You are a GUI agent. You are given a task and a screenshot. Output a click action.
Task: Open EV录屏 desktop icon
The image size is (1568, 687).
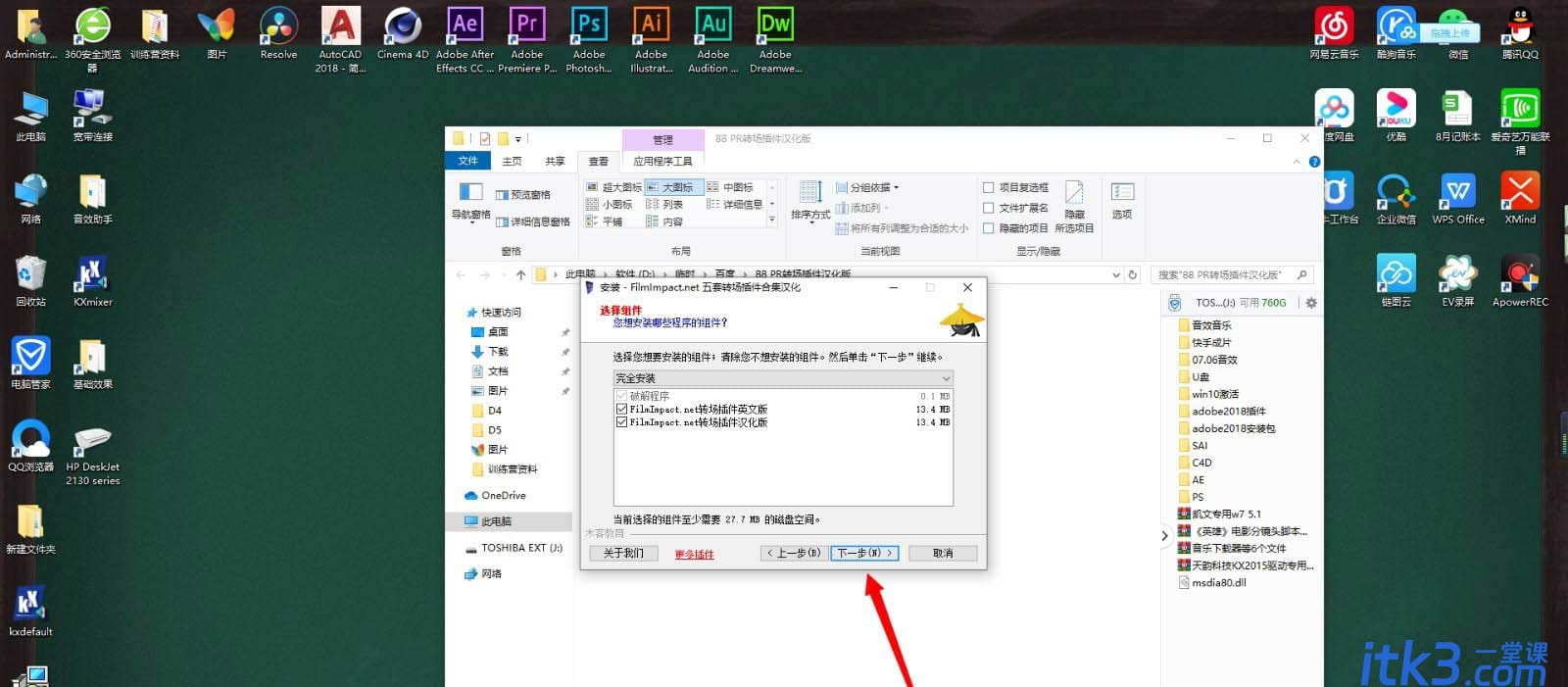click(x=1458, y=280)
